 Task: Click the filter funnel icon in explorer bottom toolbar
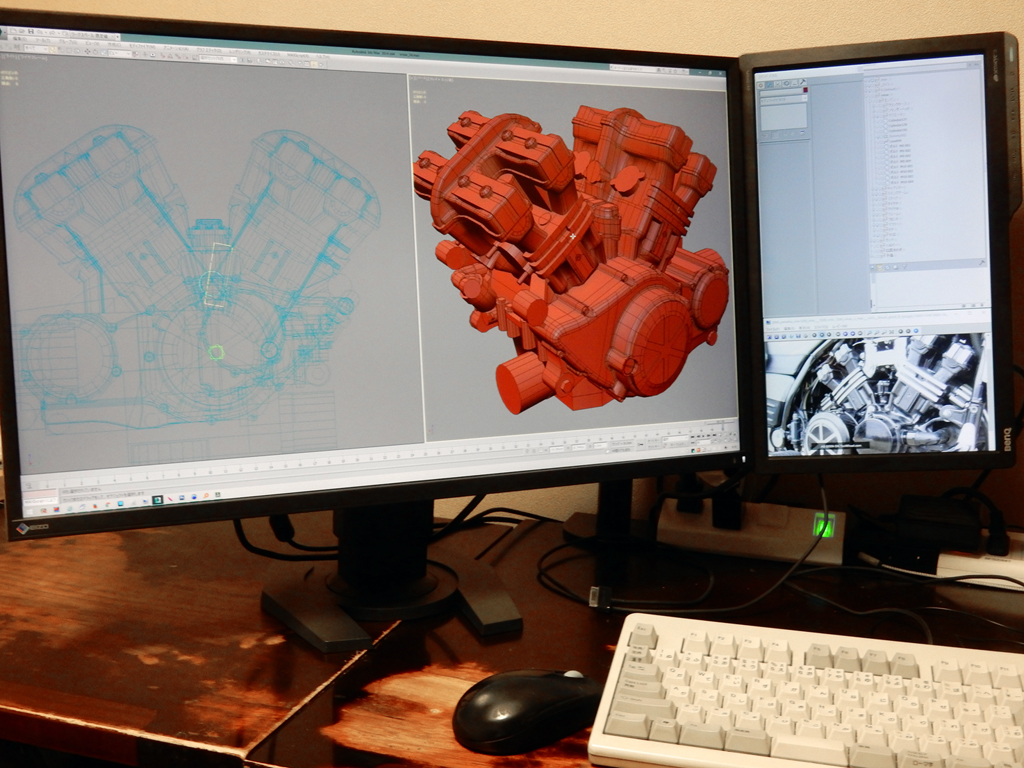pyautogui.click(x=905, y=266)
